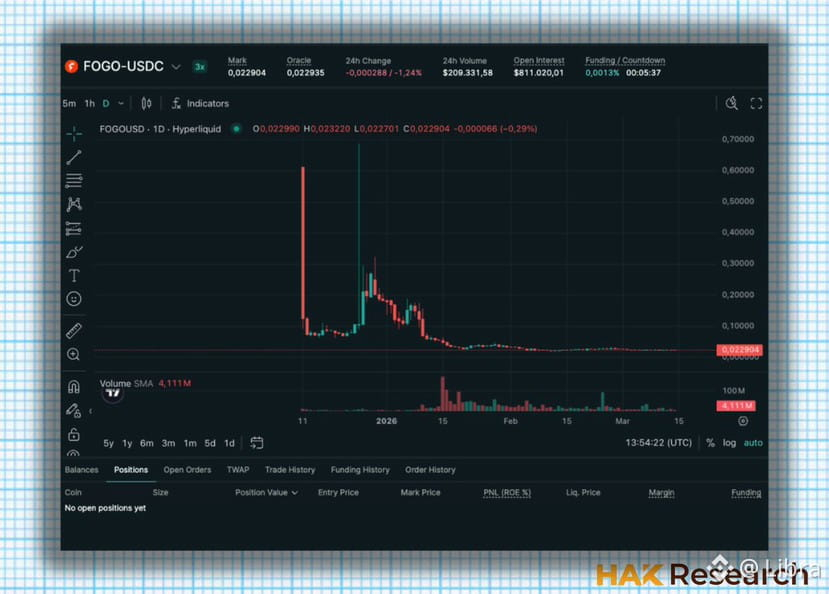Open candlestick chart style selector
This screenshot has width=829, height=594.
pos(146,104)
